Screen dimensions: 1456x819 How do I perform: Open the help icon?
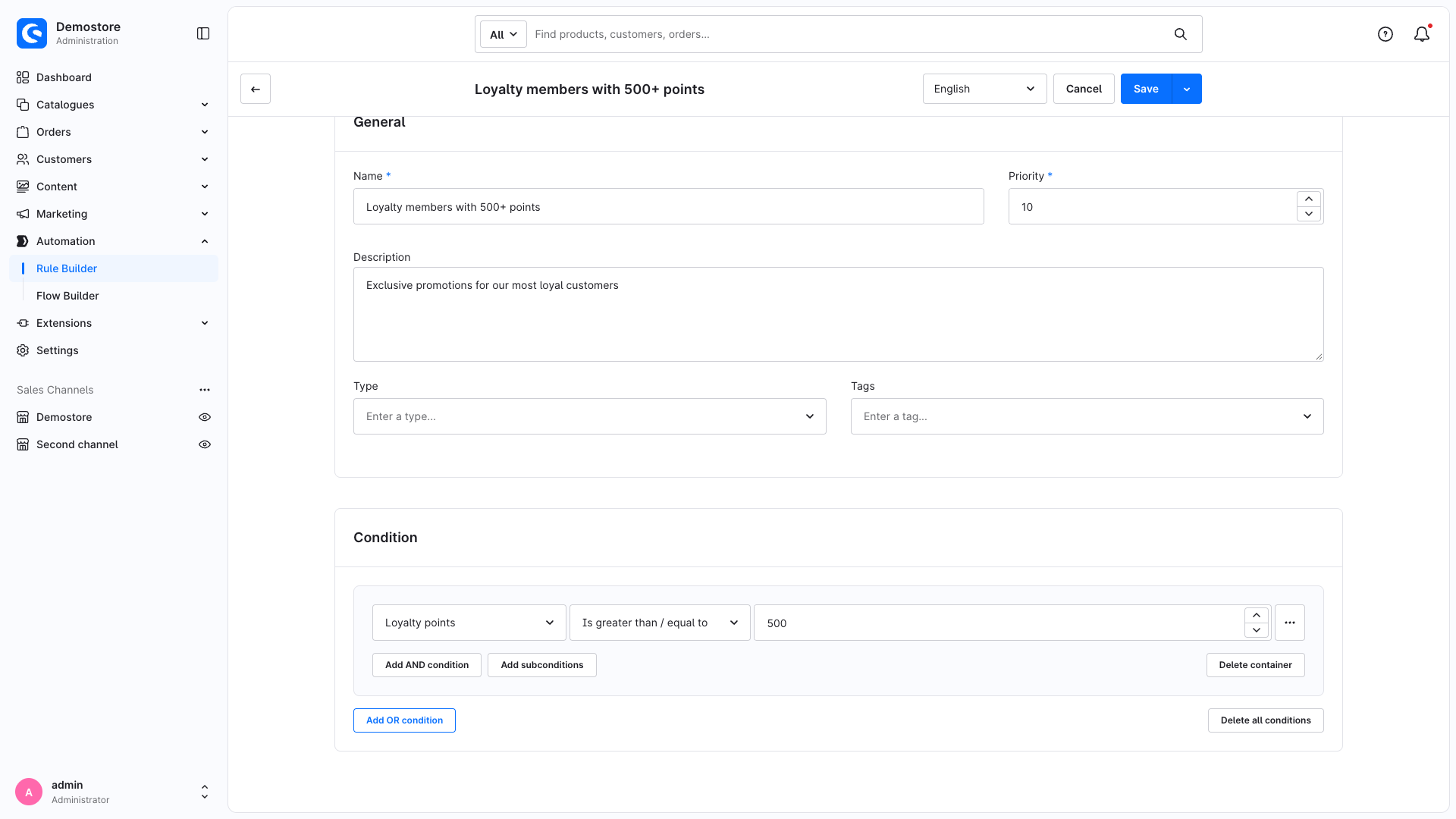tap(1385, 34)
